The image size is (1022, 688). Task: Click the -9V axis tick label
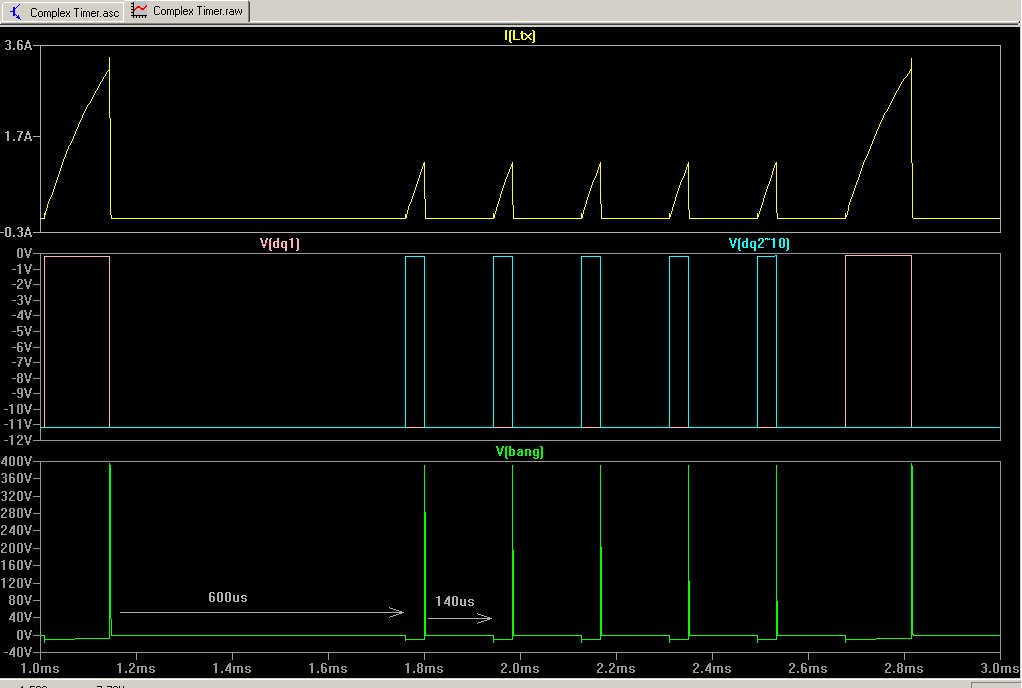[x=22, y=394]
